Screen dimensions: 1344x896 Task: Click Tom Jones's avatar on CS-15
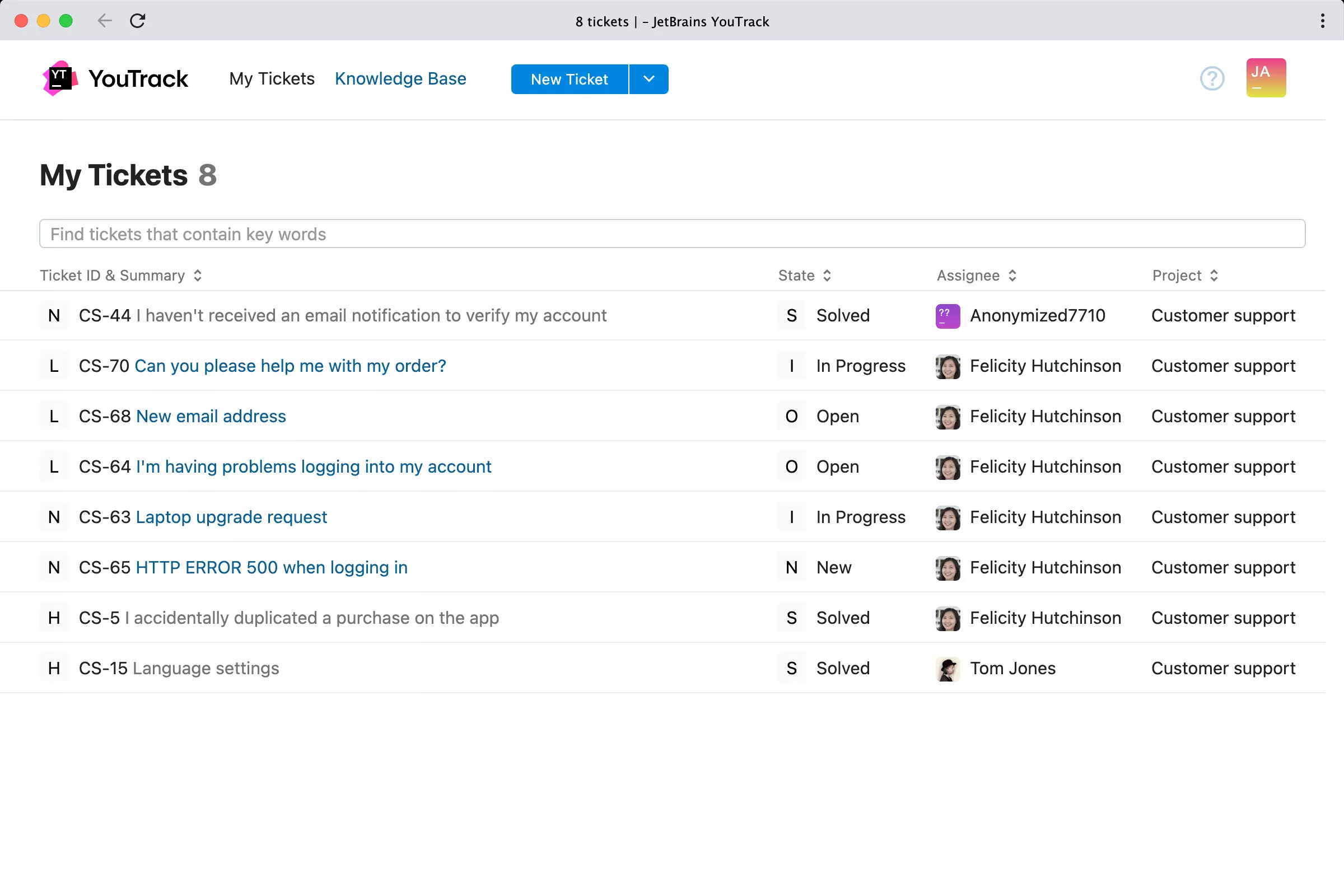947,668
